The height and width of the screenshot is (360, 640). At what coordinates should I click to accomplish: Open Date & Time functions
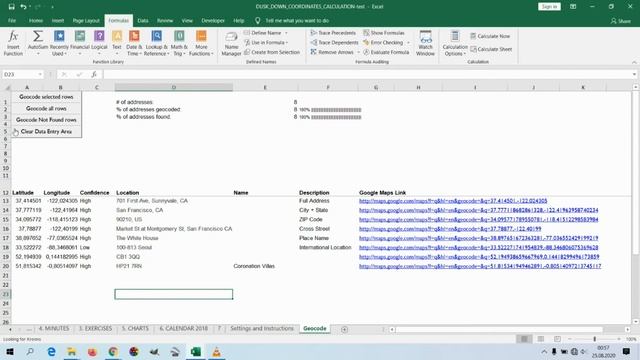[134, 43]
